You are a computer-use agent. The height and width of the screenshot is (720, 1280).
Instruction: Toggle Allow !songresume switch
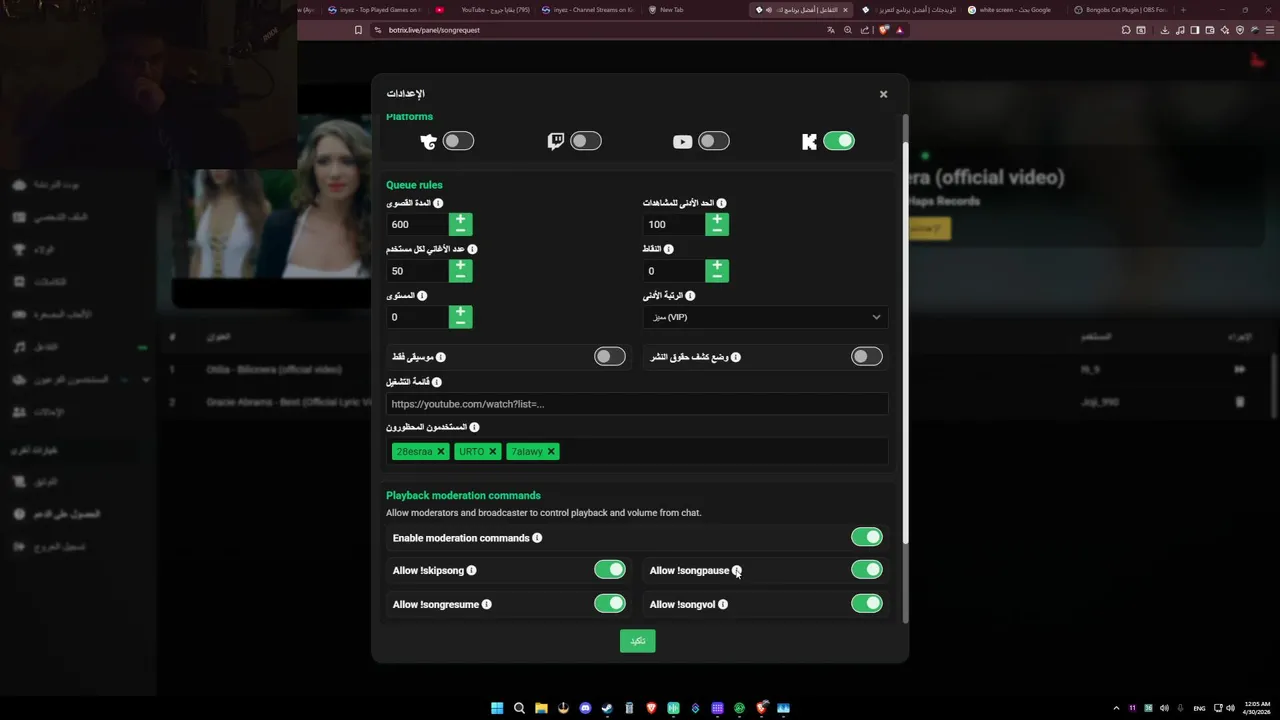pyautogui.click(x=609, y=603)
